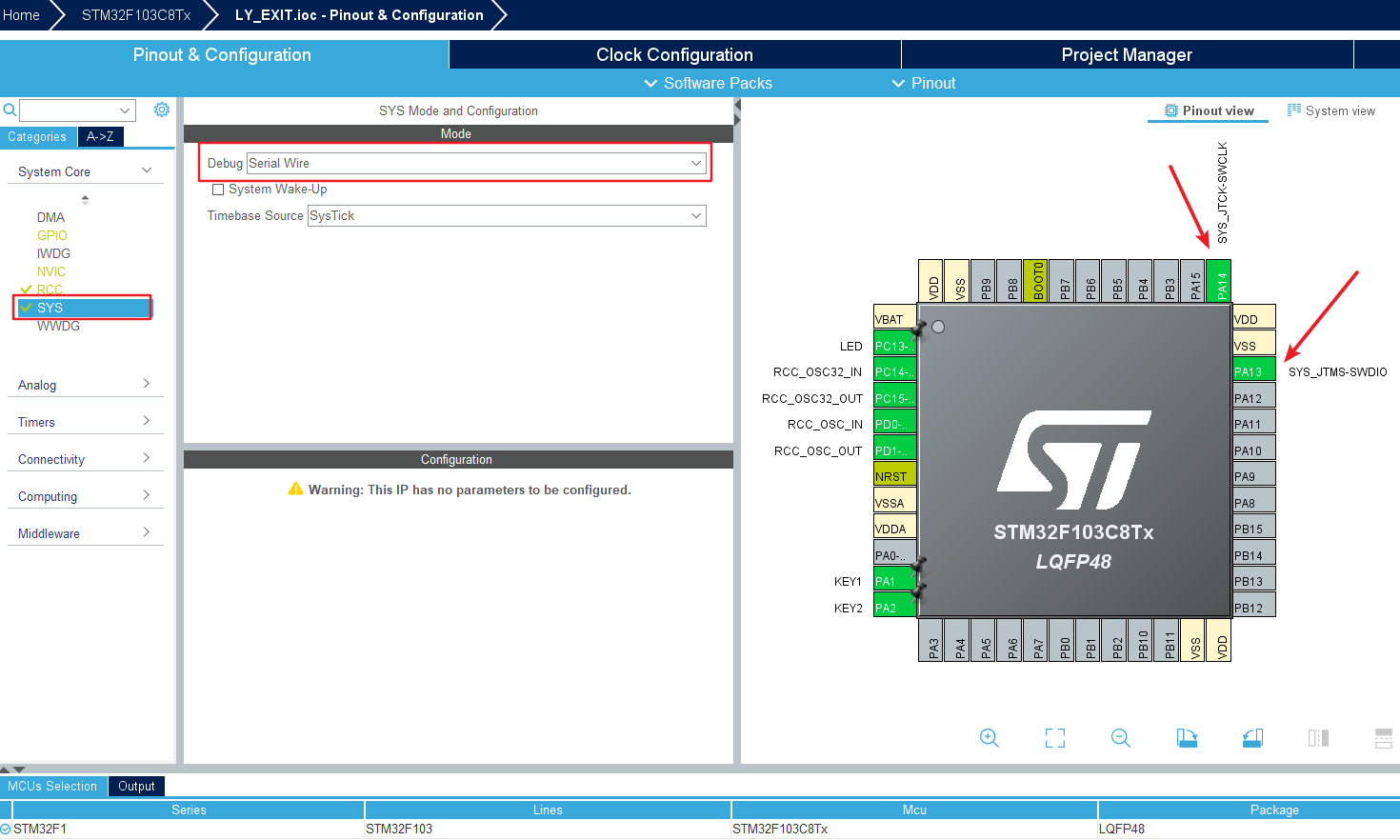Select RCC in System Core

(50, 290)
